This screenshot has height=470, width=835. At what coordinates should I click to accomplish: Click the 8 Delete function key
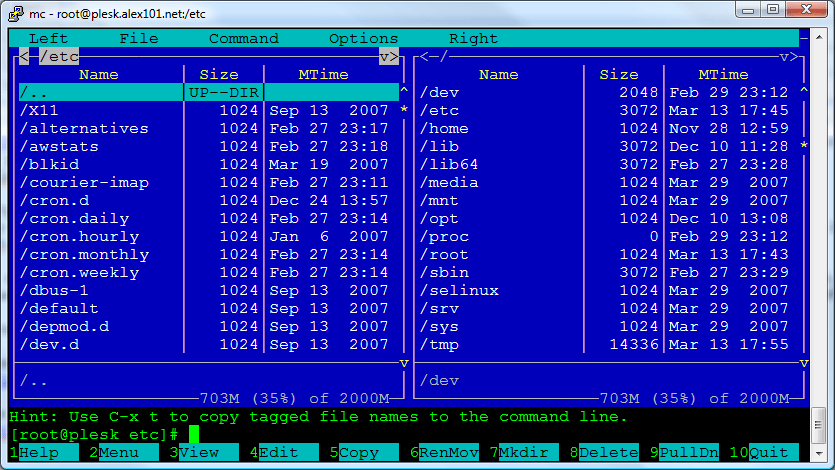coord(604,452)
